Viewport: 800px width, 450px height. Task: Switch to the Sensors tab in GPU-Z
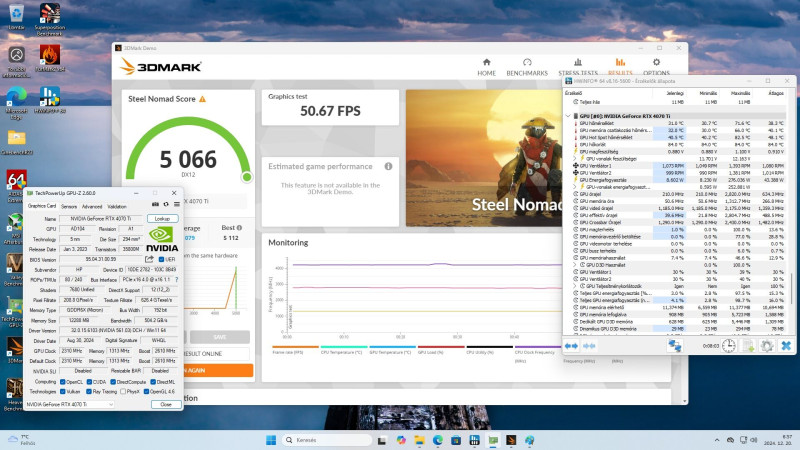69,206
